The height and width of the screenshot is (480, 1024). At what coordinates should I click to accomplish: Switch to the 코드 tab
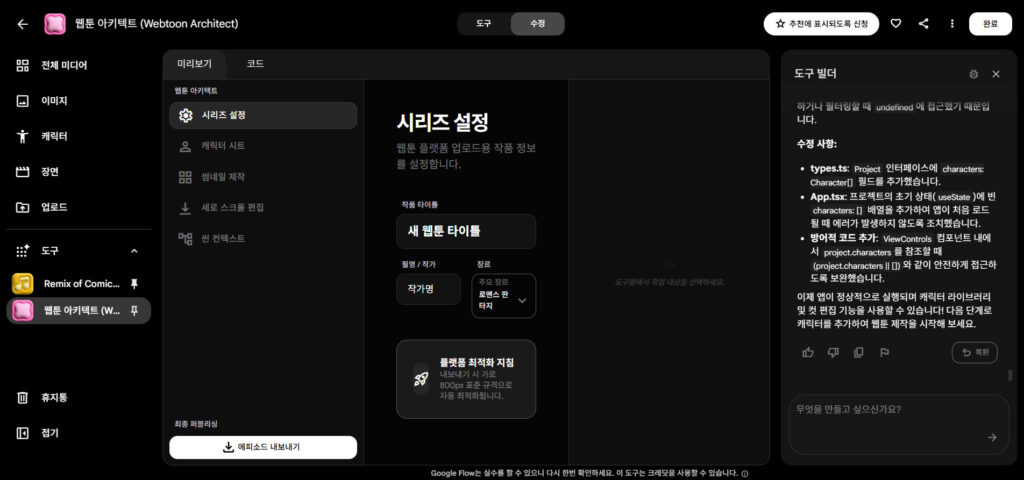click(x=255, y=64)
